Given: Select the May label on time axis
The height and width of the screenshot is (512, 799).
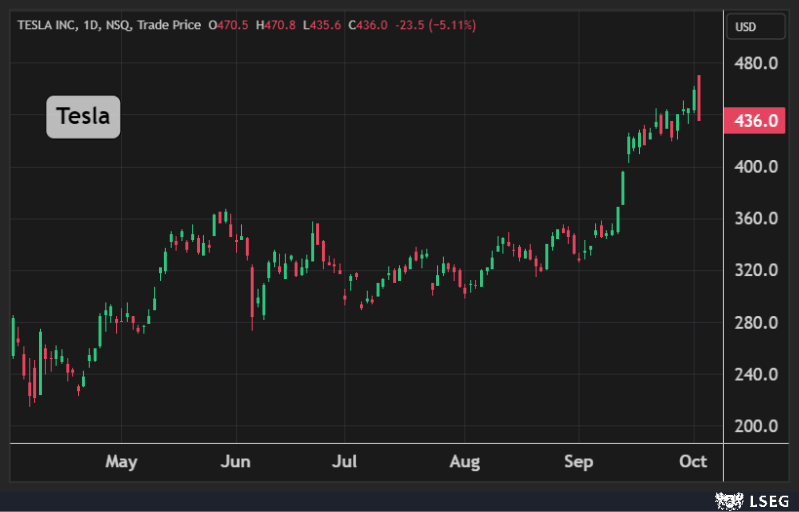Looking at the screenshot, I should coord(121,462).
